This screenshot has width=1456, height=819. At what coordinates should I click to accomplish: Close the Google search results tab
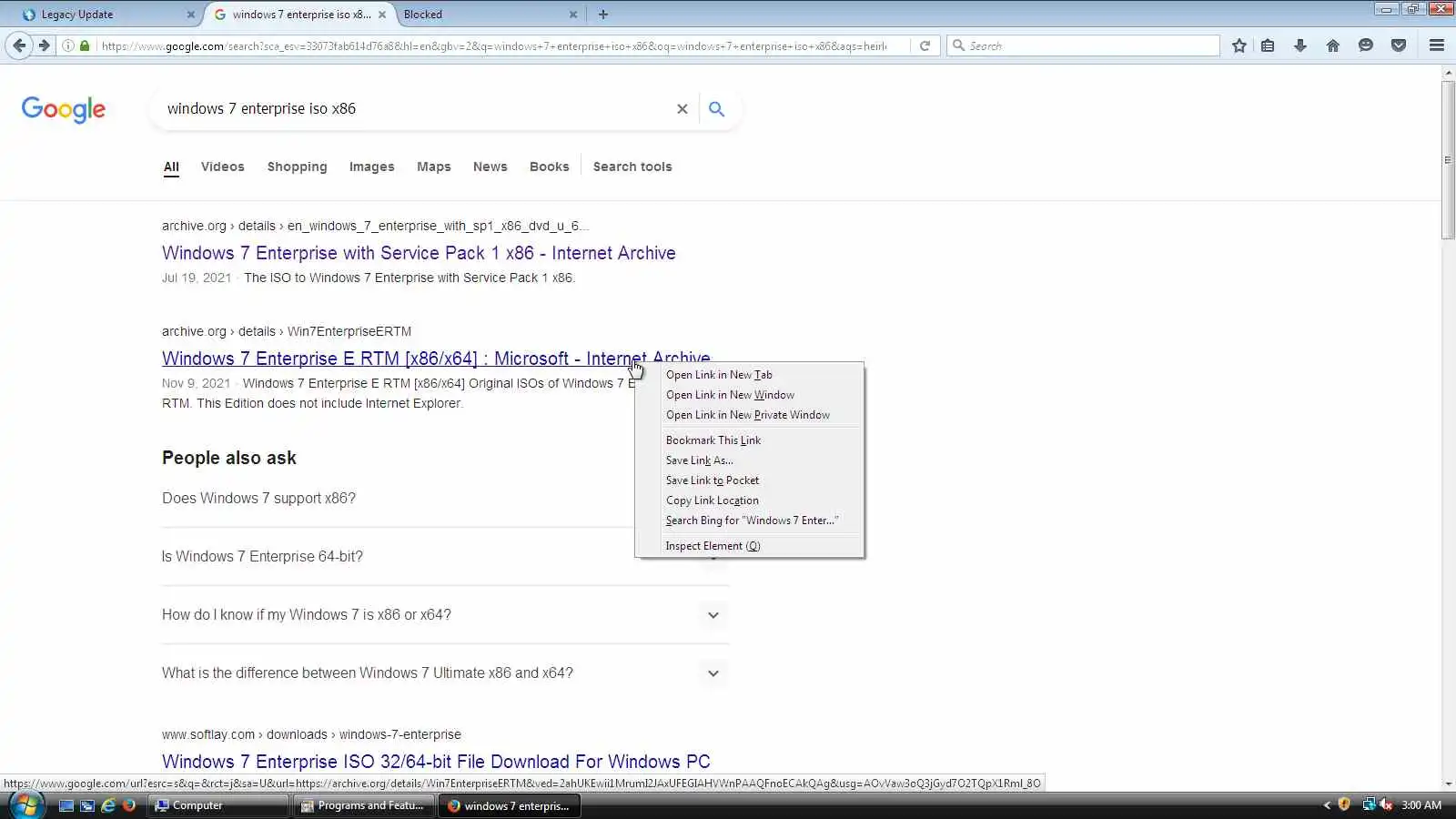point(382,15)
